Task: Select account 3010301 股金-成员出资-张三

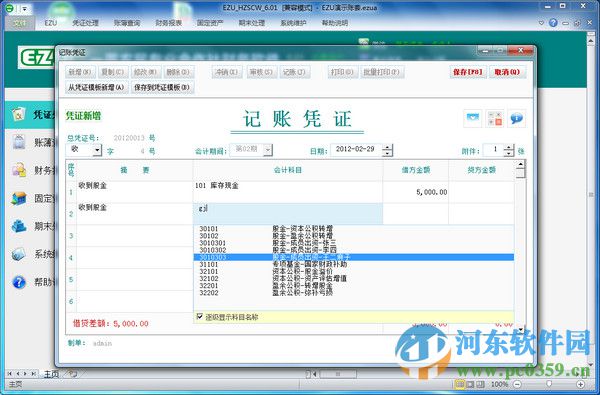Action: [x=354, y=243]
